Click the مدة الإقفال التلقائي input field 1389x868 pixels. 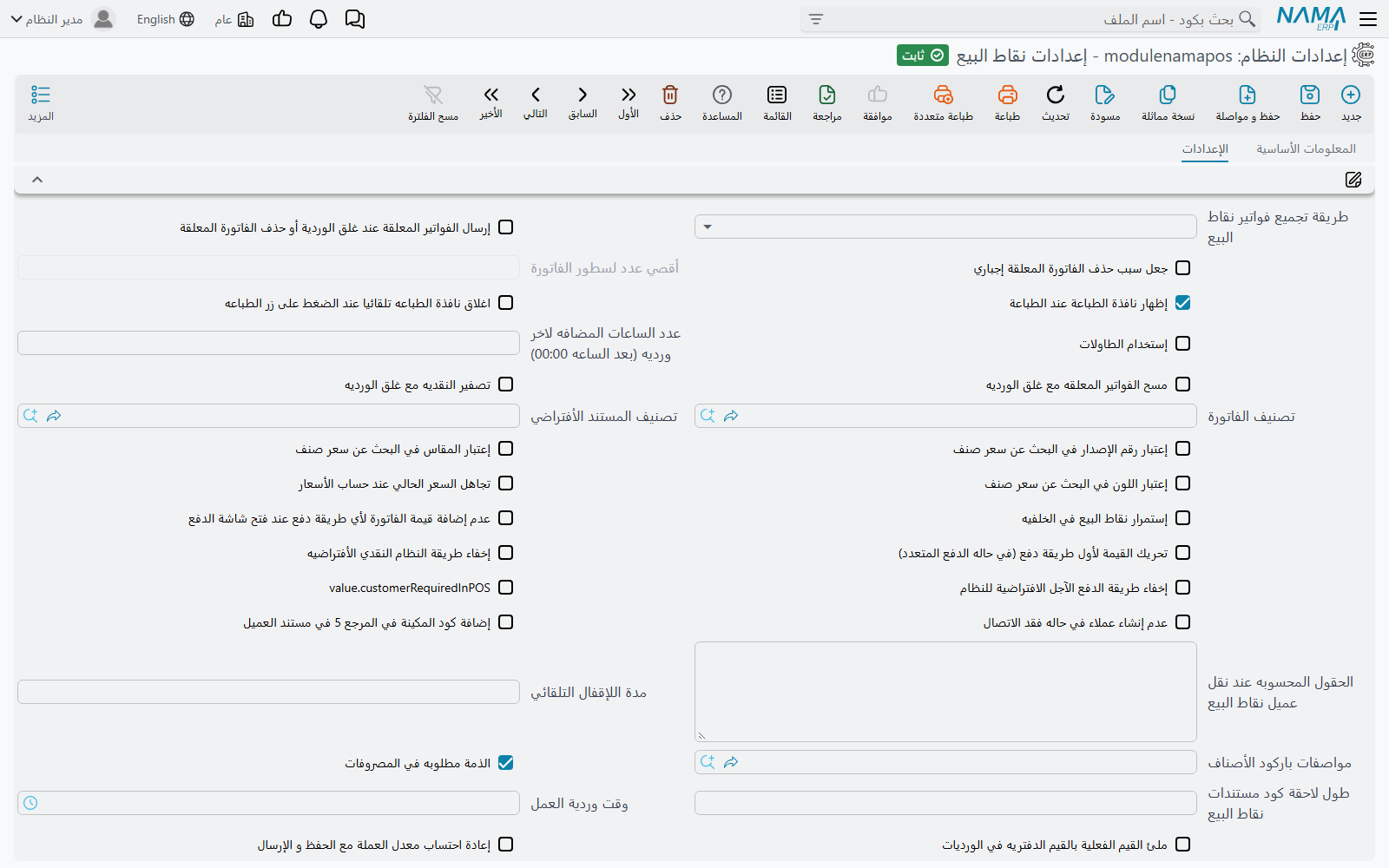[268, 692]
